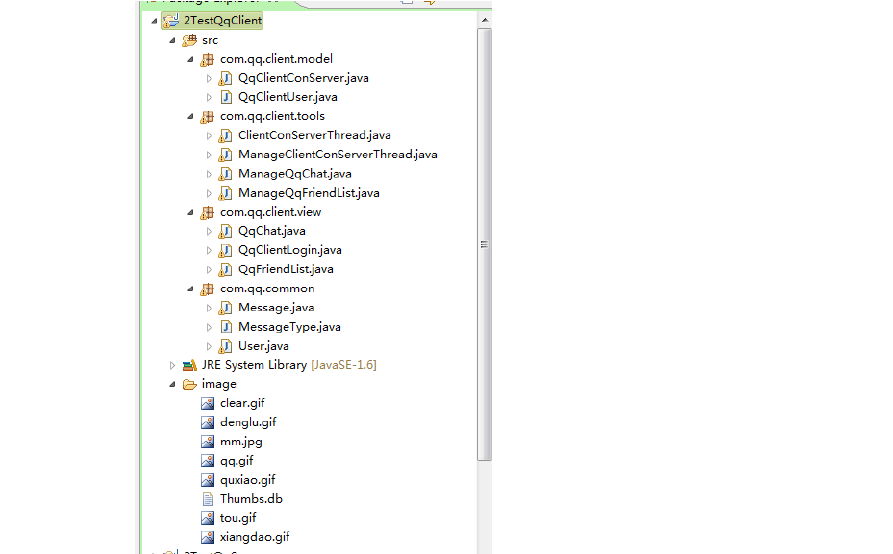Collapse the com.qq.client.view package
The height and width of the screenshot is (554, 893).
pos(191,212)
